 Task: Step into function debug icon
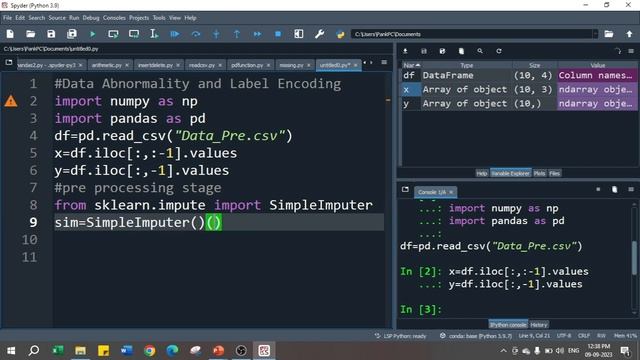point(216,34)
